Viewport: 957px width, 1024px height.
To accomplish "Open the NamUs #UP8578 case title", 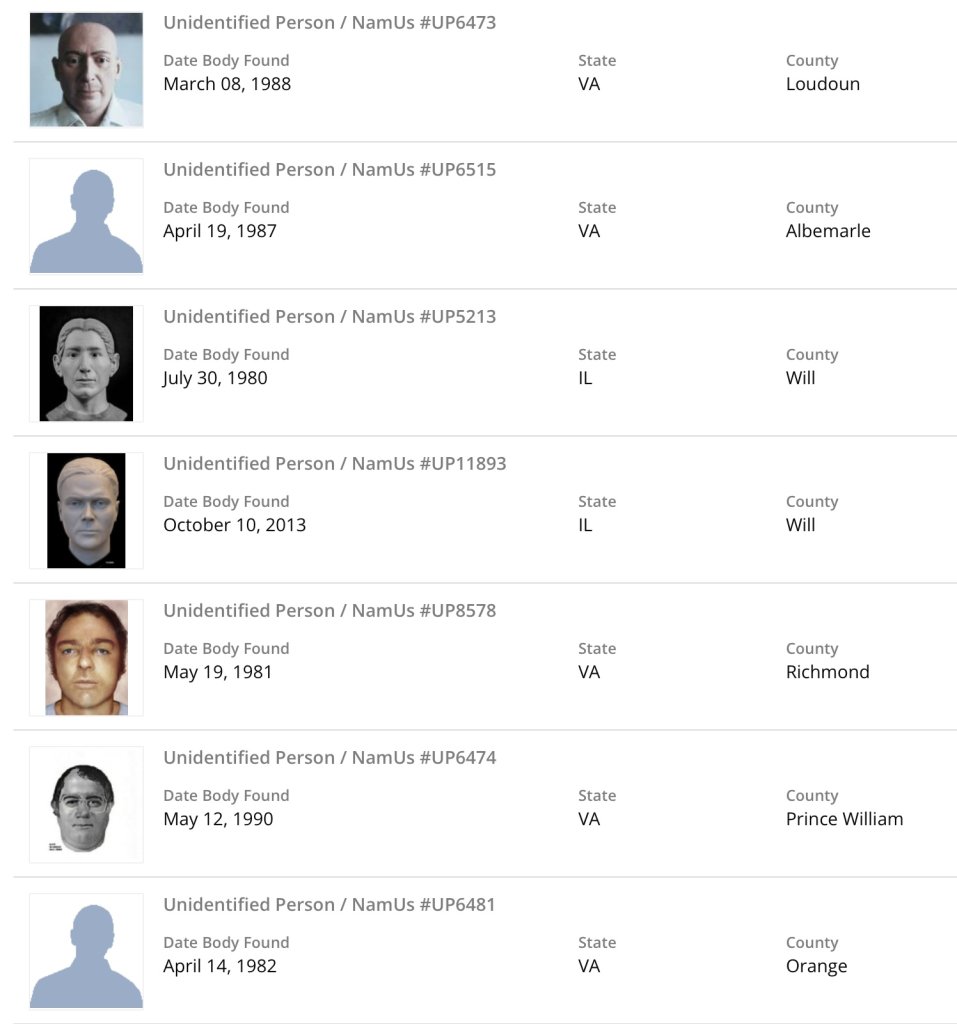I will tap(329, 611).
